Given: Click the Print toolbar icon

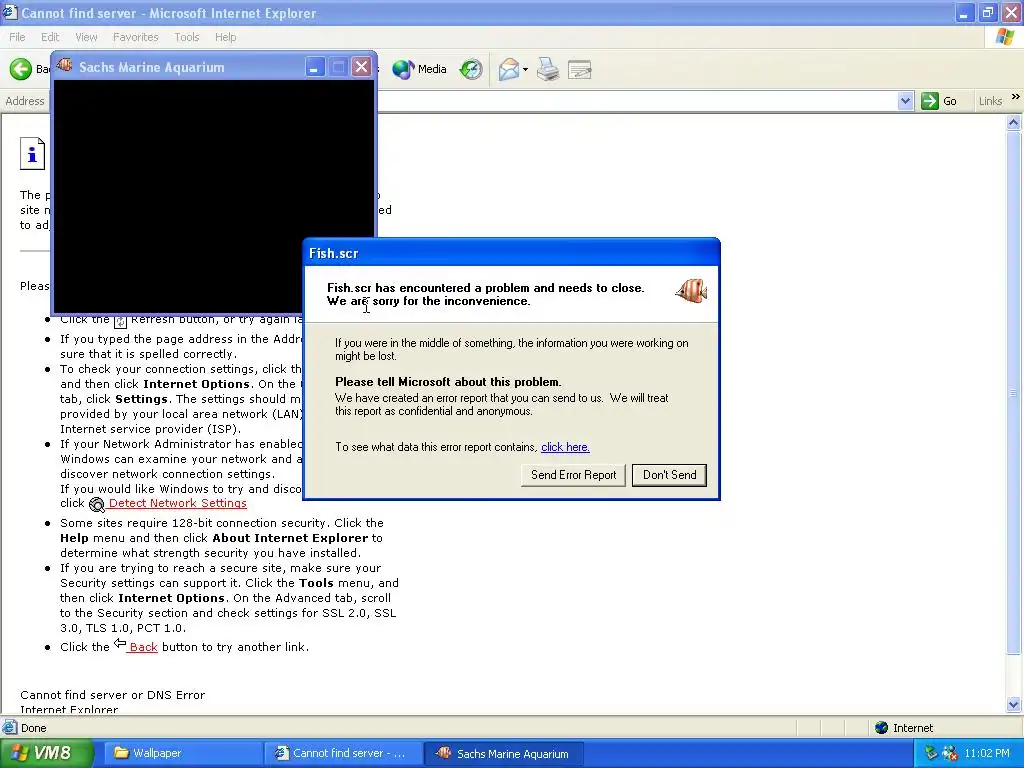Looking at the screenshot, I should pos(548,69).
